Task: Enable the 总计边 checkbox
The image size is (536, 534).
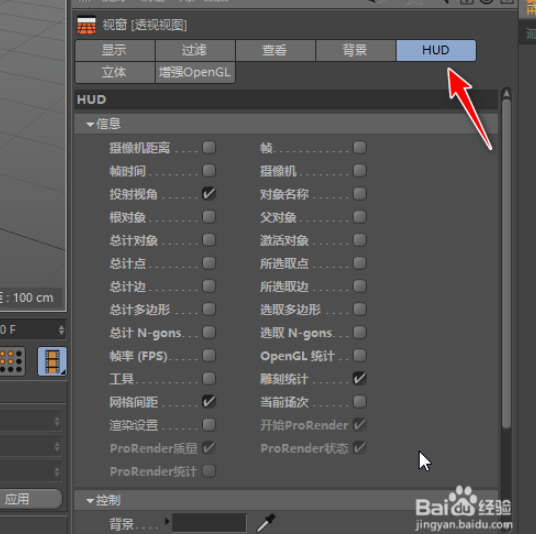Action: 209,286
